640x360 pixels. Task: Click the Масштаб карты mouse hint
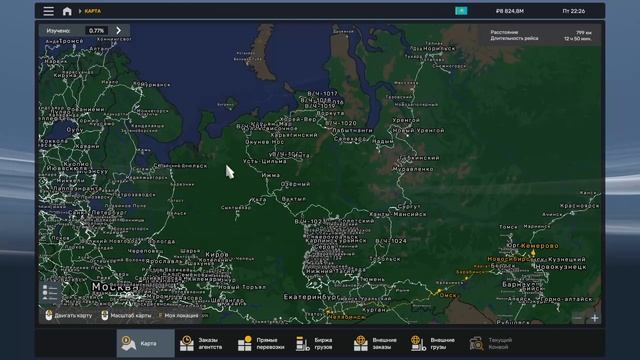126,316
